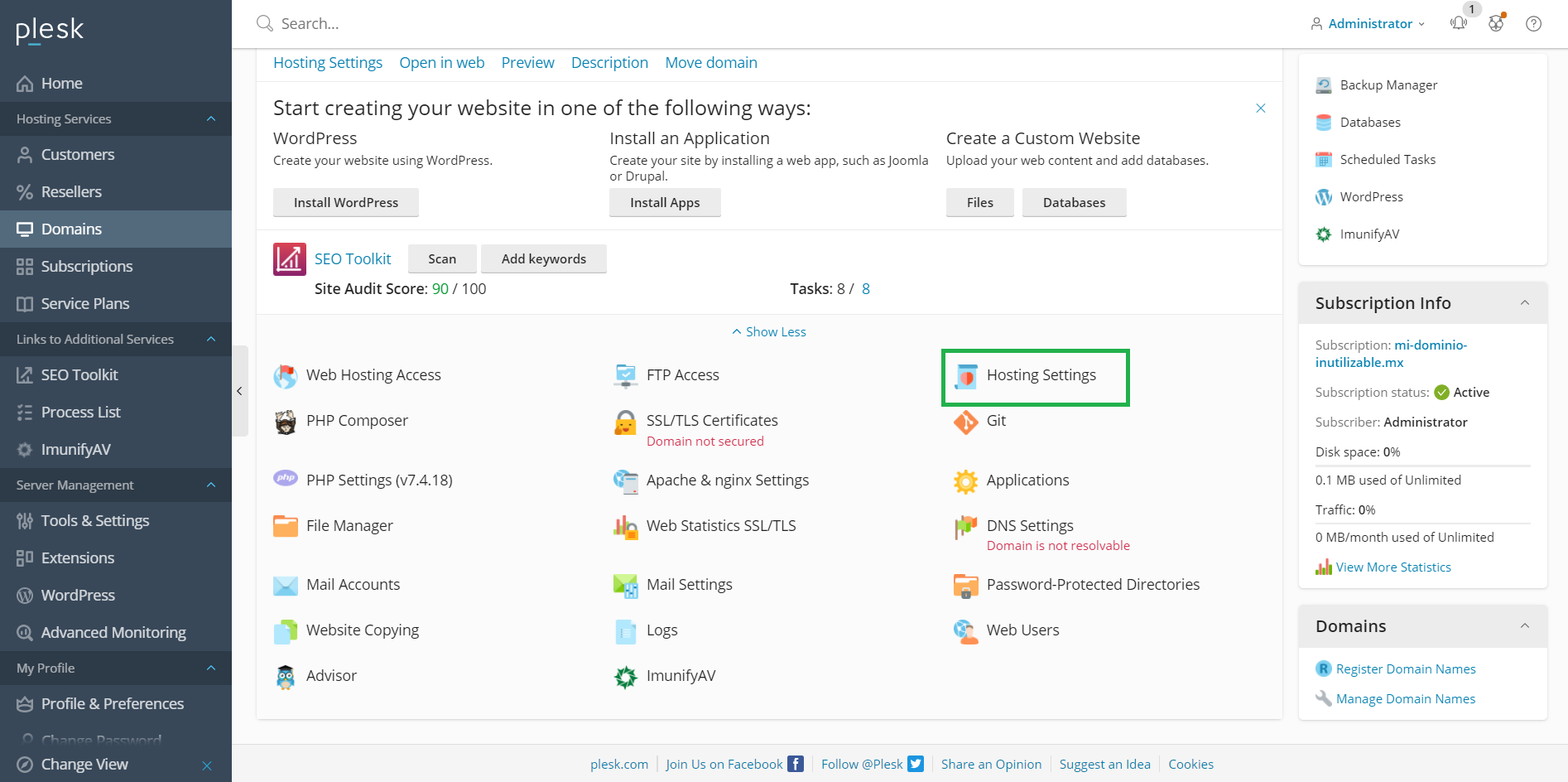Viewport: 1568px width, 782px height.
Task: Click the PHP Settings icon
Action: tap(286, 479)
